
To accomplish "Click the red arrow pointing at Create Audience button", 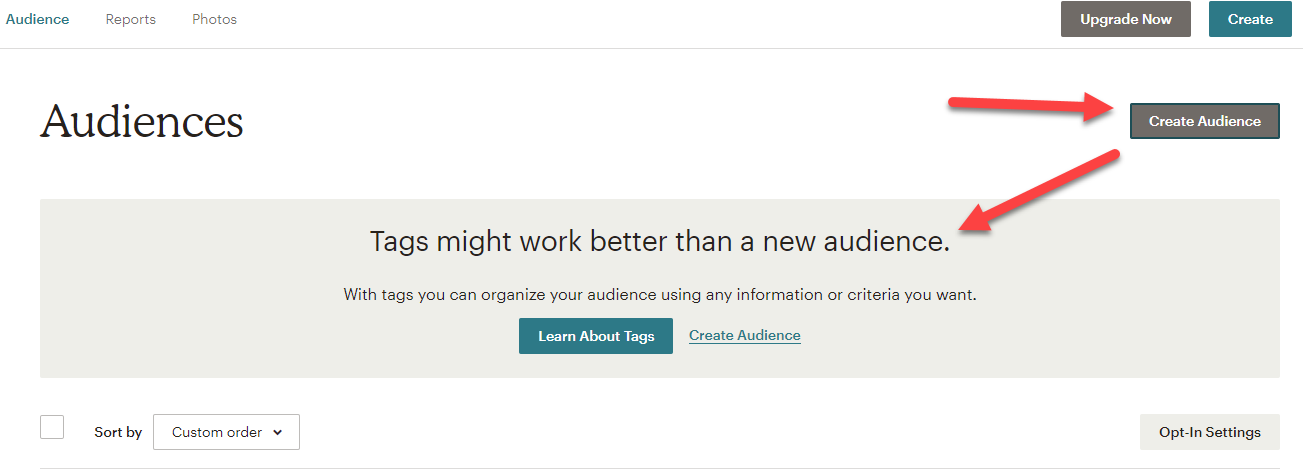I will coord(1036,107).
